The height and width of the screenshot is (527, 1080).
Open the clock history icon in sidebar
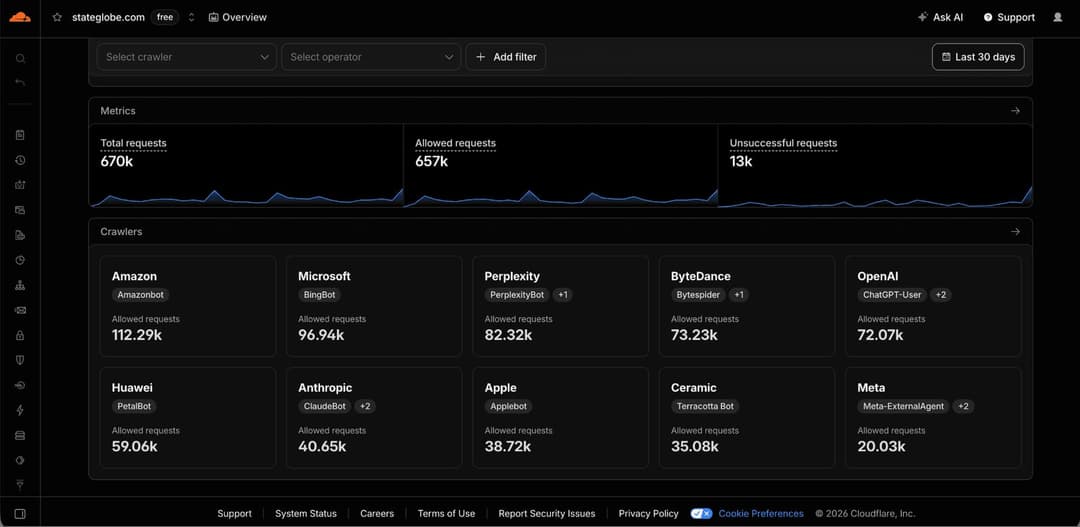click(x=20, y=160)
